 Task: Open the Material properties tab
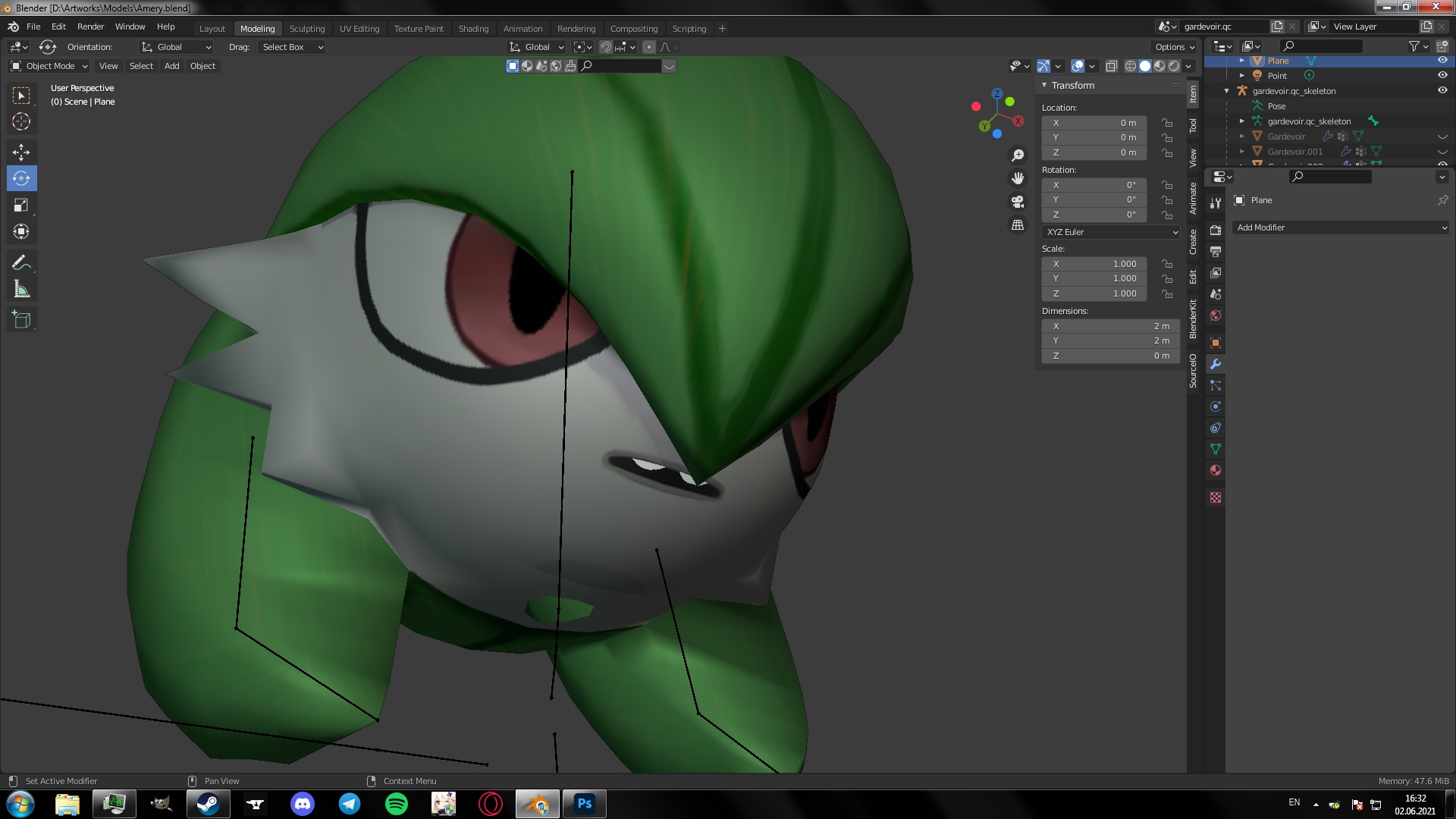1216,470
